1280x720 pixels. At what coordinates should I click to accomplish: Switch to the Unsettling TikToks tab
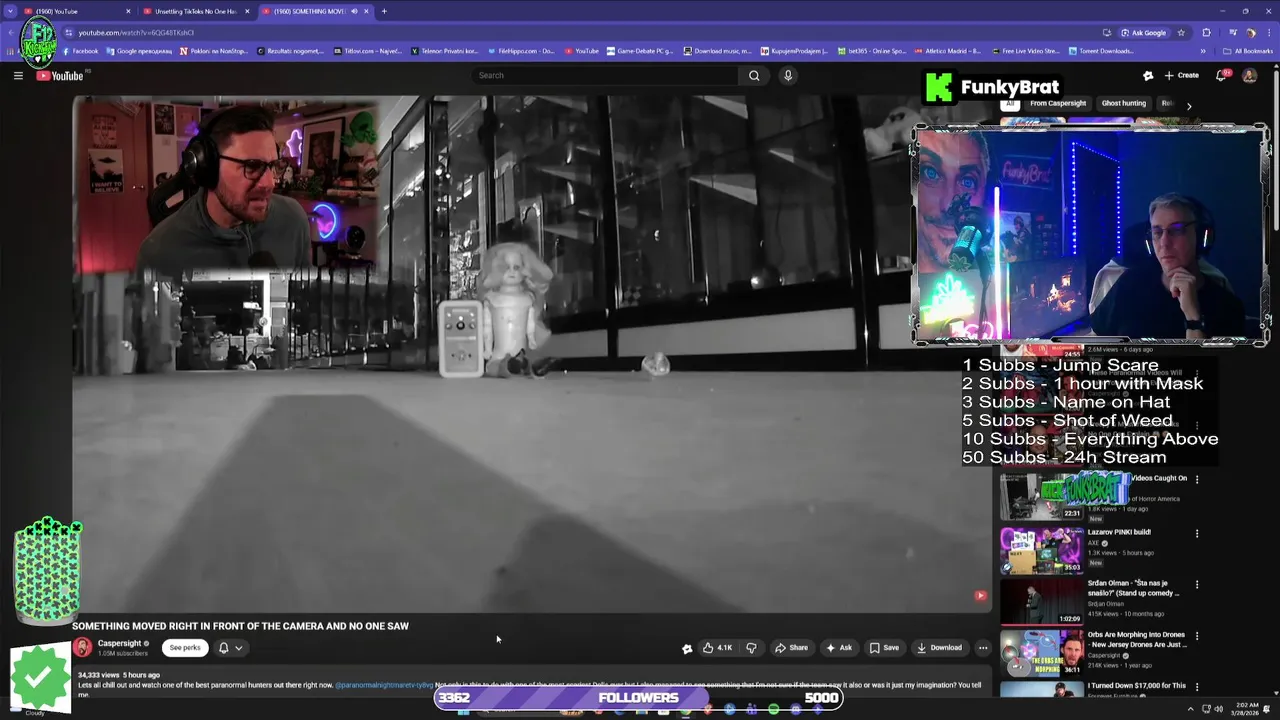coord(195,11)
